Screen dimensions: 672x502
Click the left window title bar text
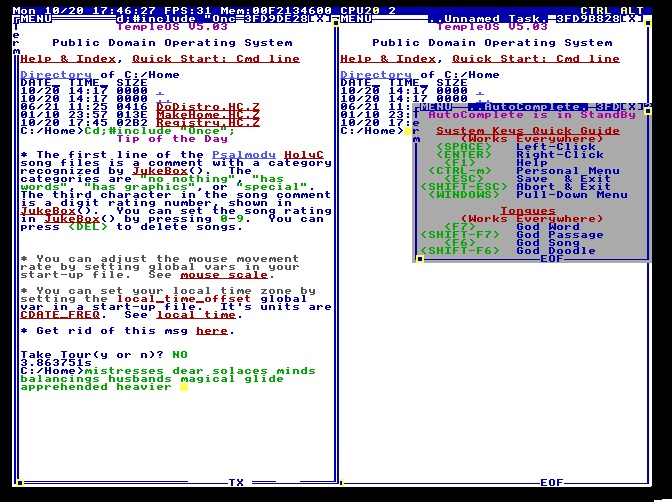[x=176, y=19]
